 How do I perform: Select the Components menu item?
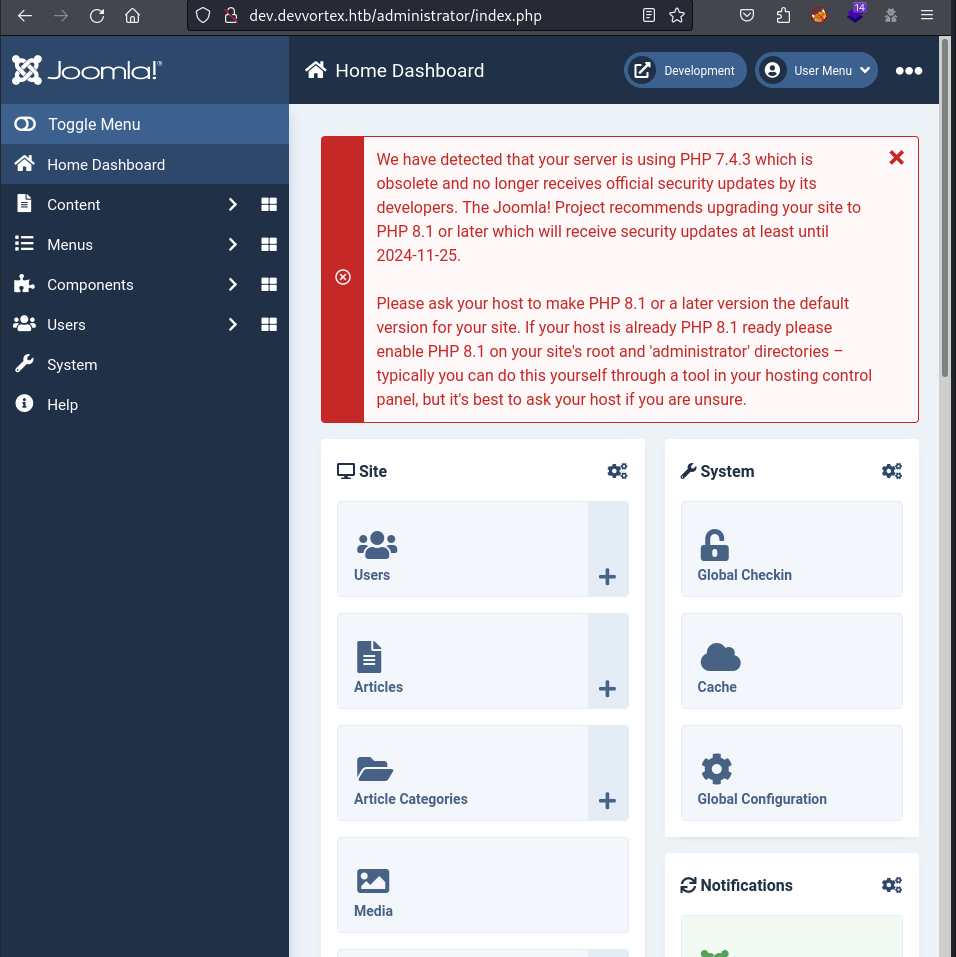tap(90, 284)
